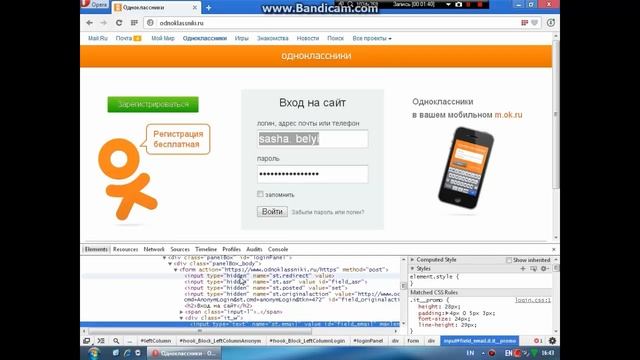This screenshot has width=640, height=360.
Task: Enable the Show inherited checkbox
Action: coord(509,260)
